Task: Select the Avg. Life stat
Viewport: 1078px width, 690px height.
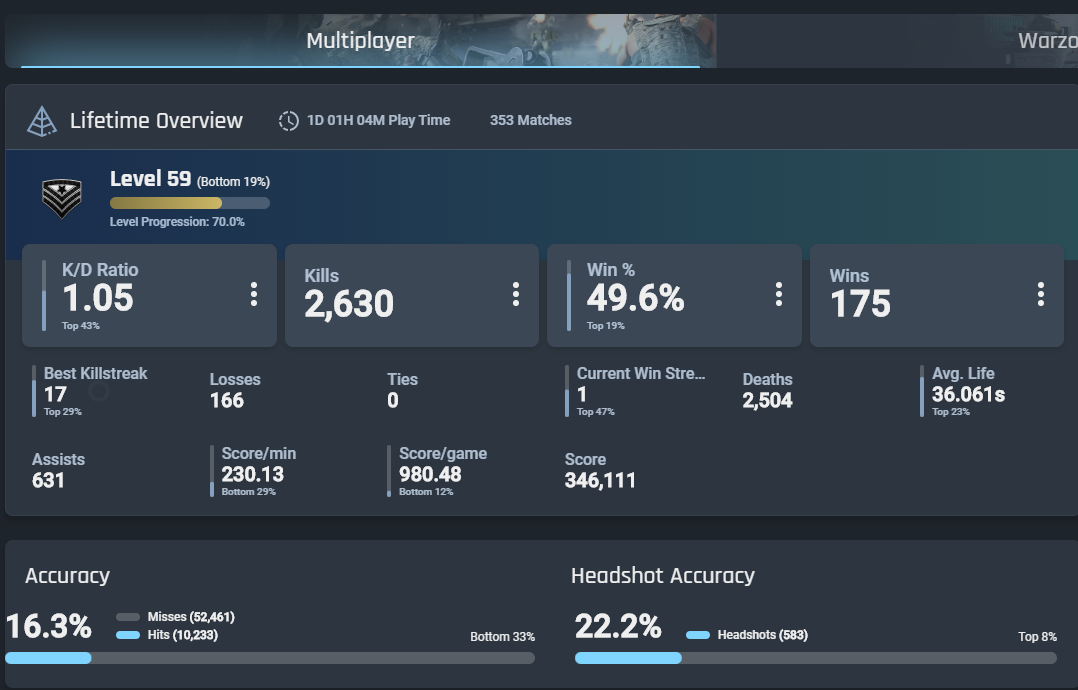Action: click(963, 391)
